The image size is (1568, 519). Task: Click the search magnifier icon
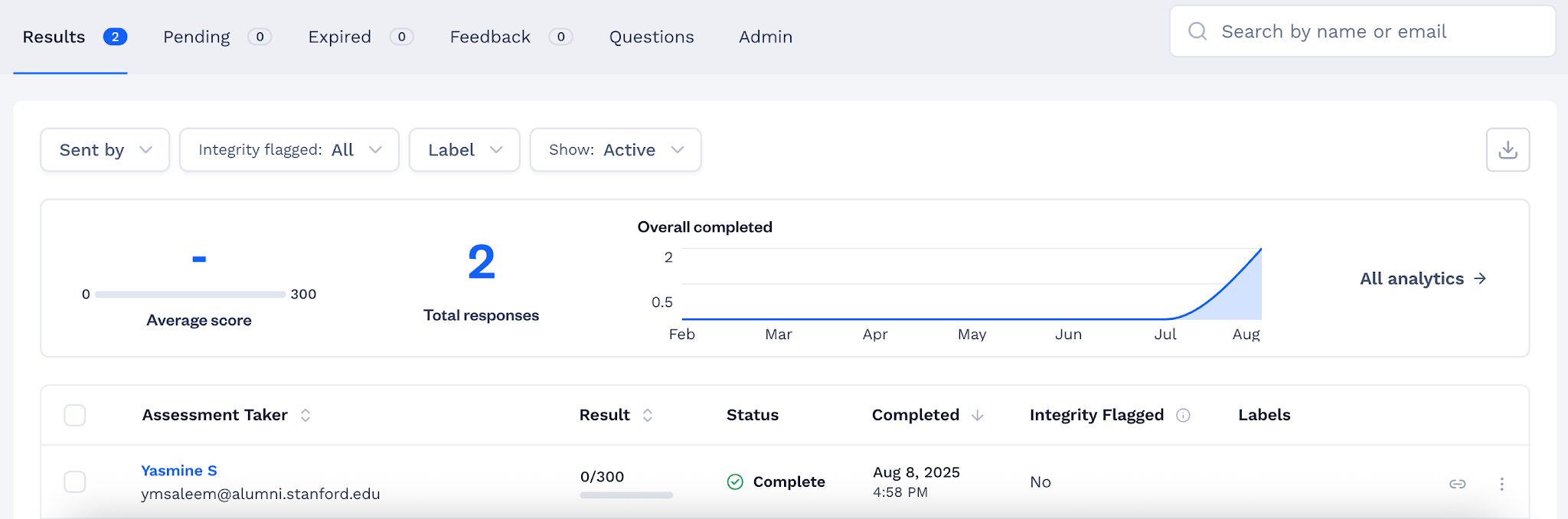(x=1197, y=31)
